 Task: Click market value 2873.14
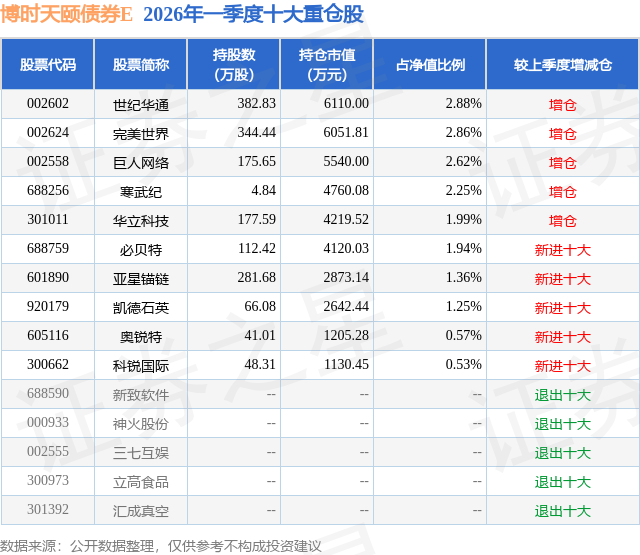coord(346,278)
